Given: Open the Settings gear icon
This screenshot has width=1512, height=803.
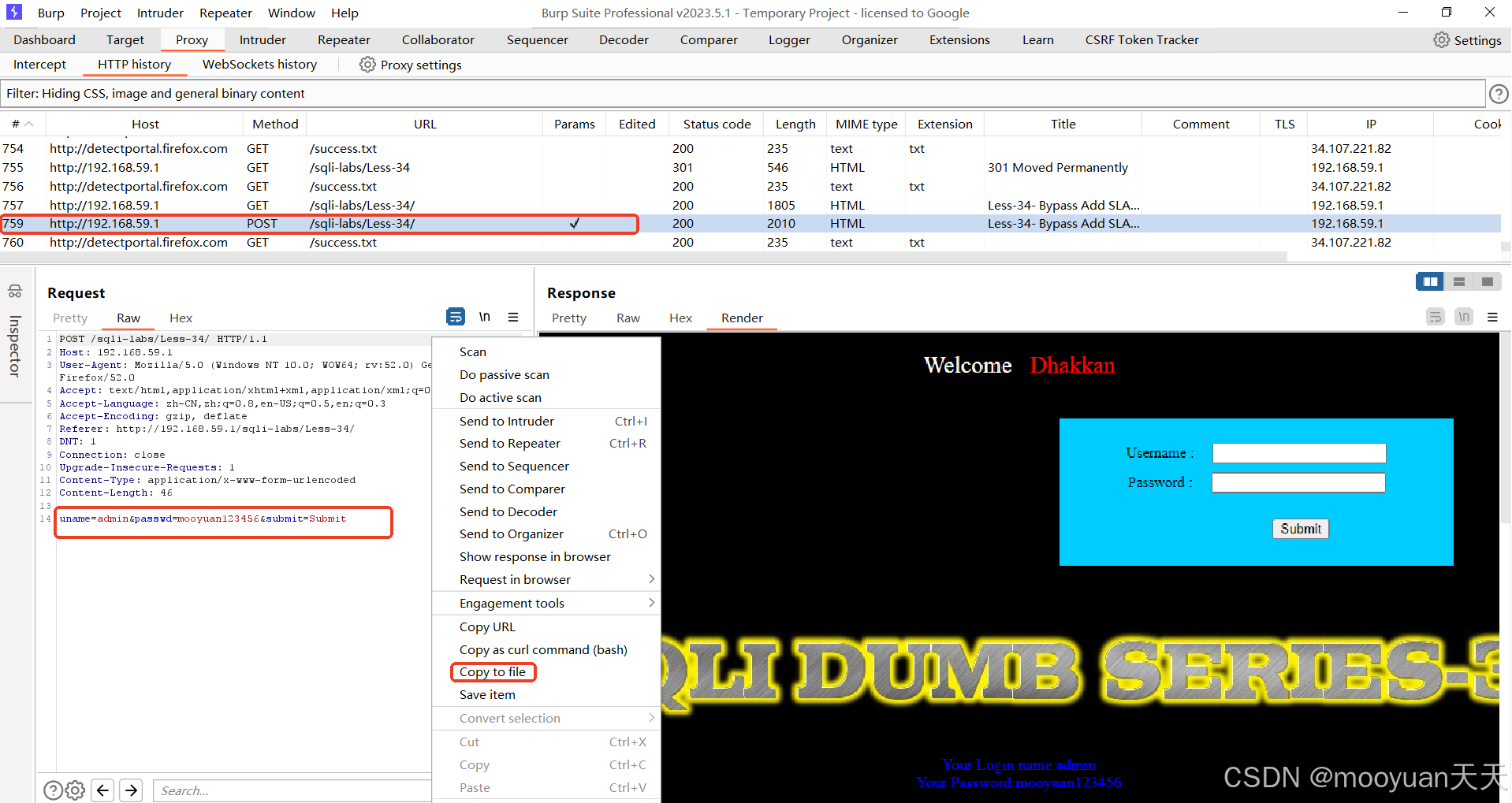Looking at the screenshot, I should click(1441, 40).
